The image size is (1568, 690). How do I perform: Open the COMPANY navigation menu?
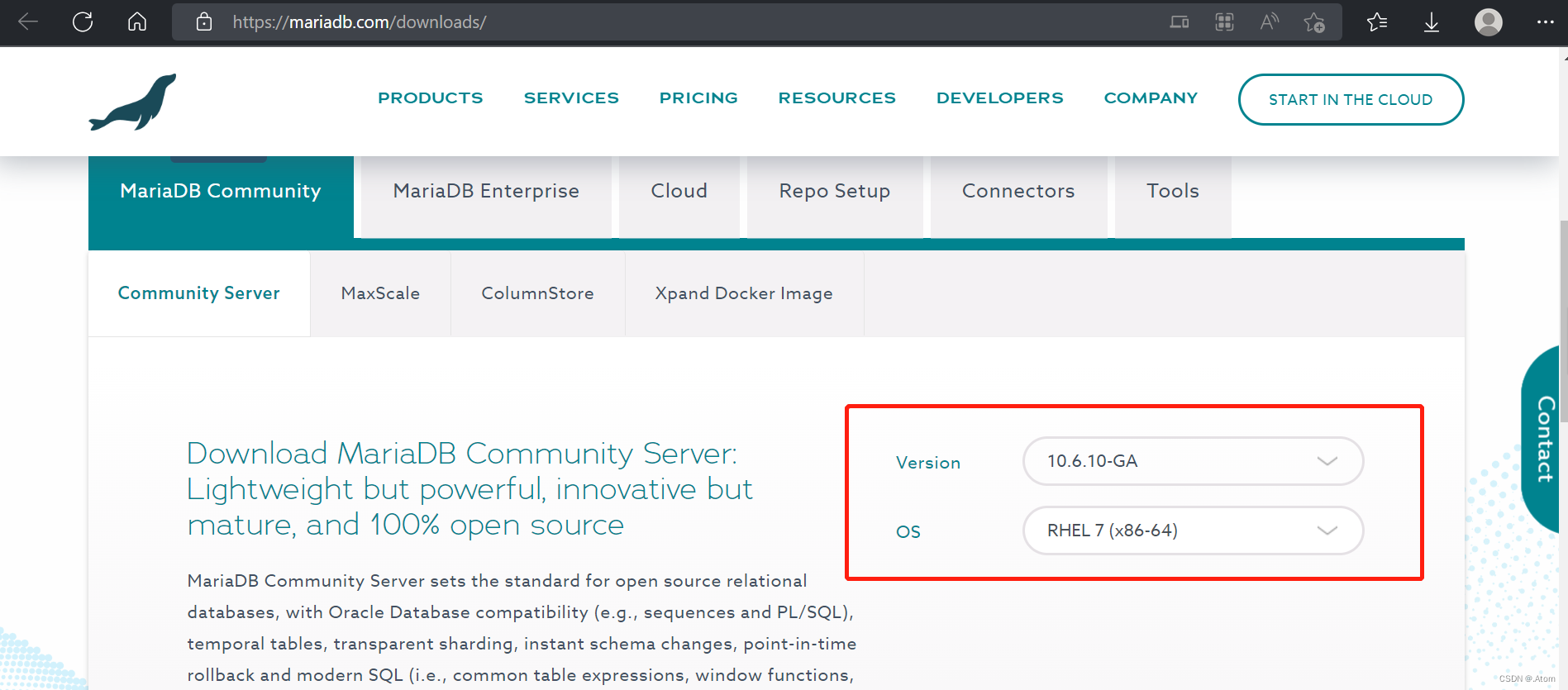point(1151,98)
